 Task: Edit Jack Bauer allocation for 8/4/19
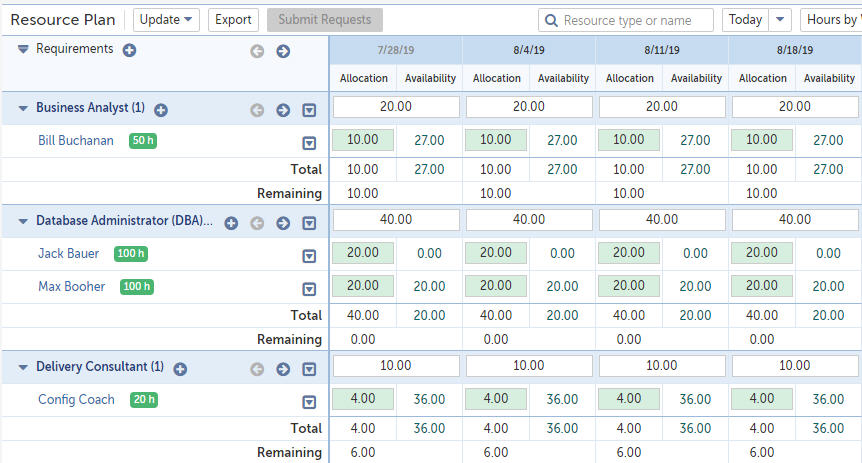496,253
